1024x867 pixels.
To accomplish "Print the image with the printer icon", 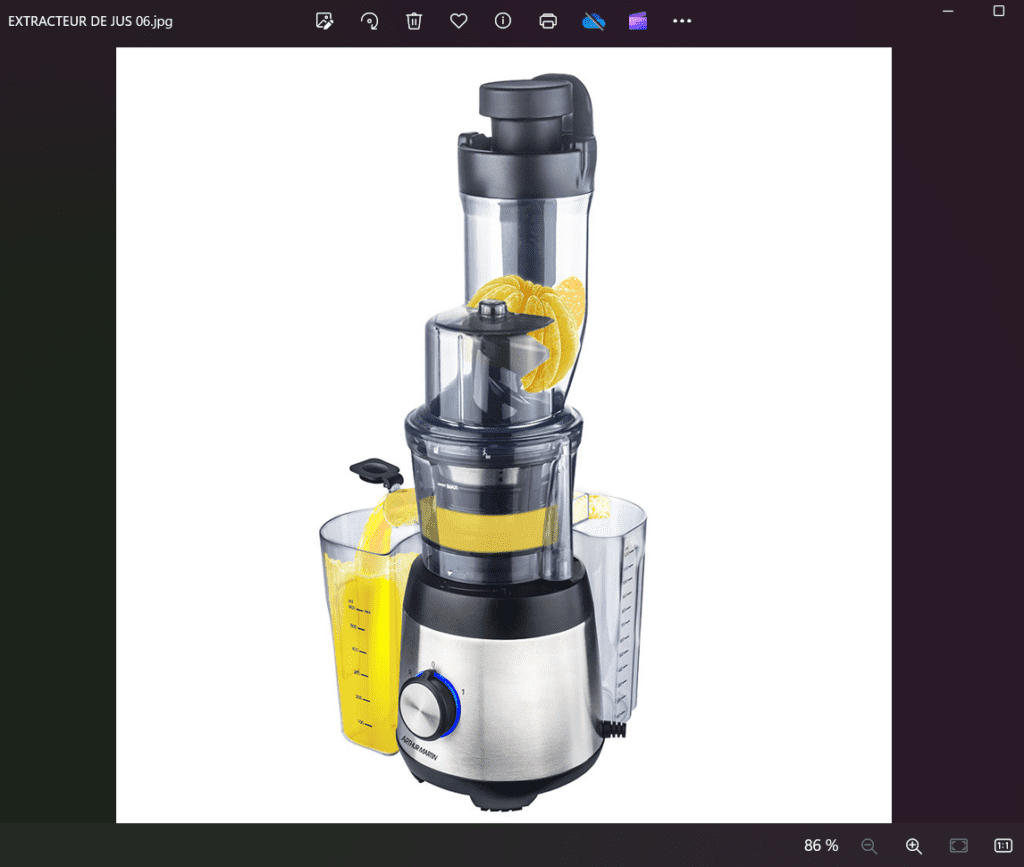I will coord(548,21).
